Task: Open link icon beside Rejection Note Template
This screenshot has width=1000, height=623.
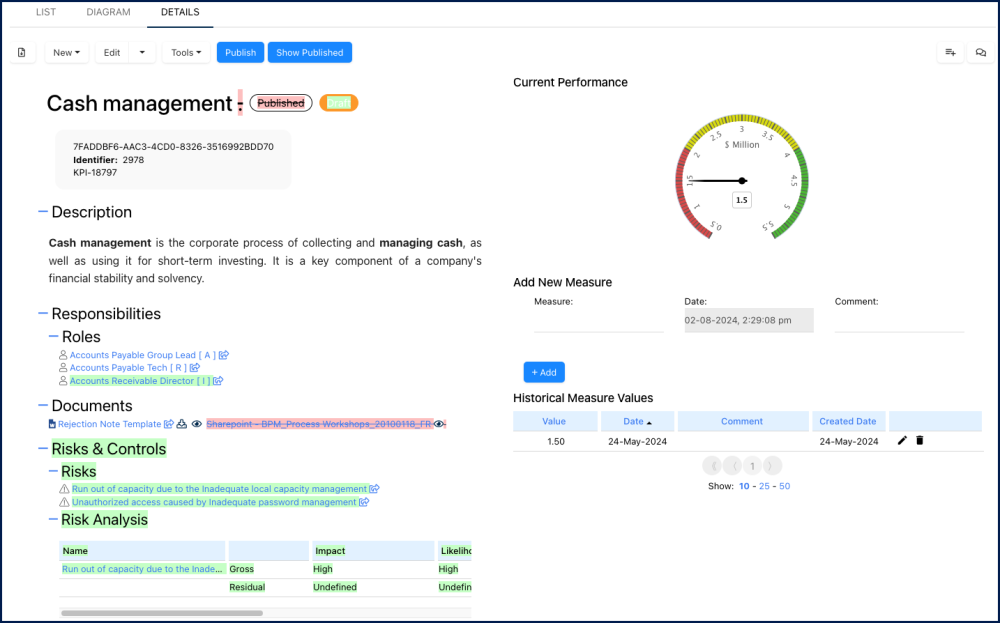Action: coord(169,424)
